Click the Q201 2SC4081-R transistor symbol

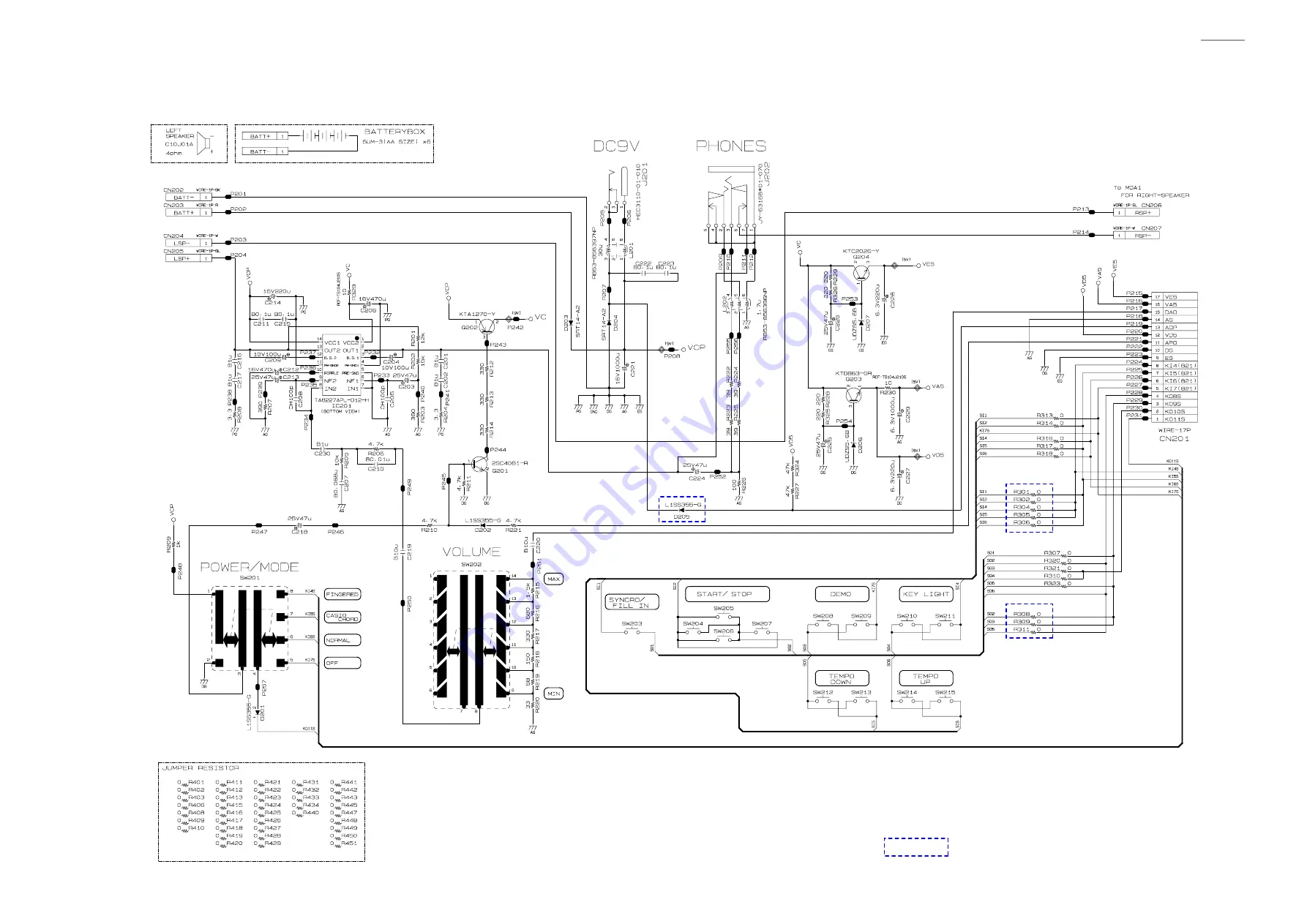pyautogui.click(x=479, y=464)
